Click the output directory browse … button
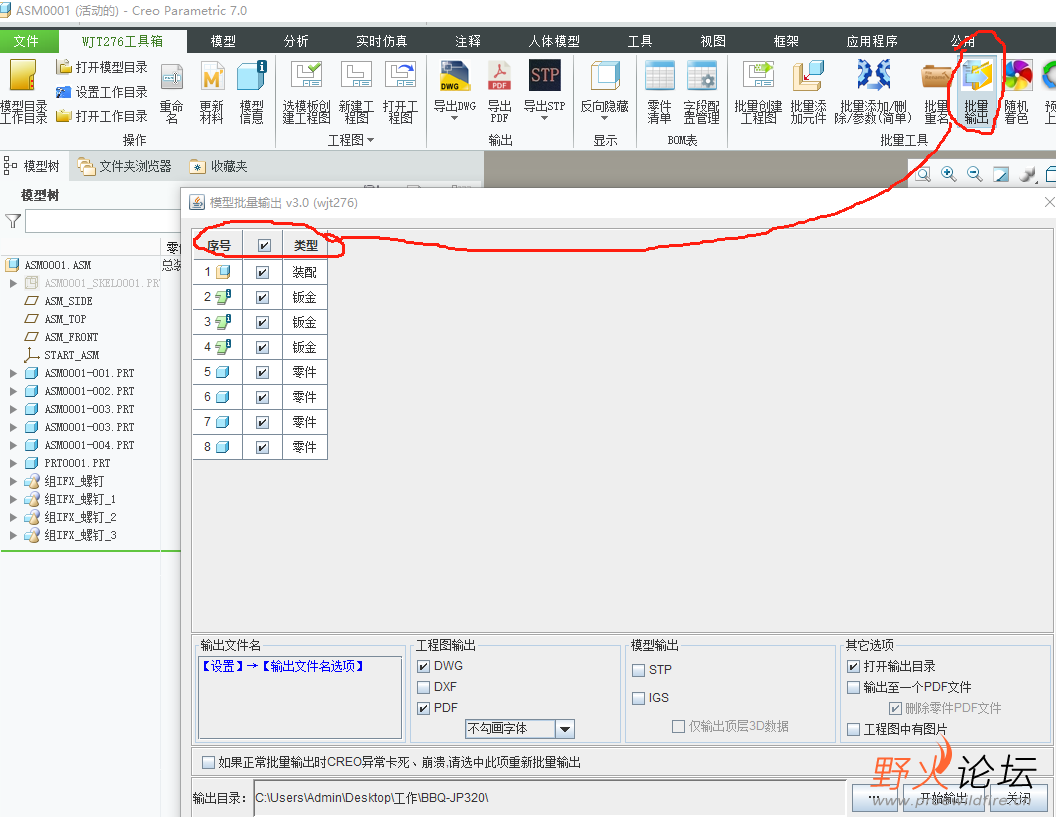The height and width of the screenshot is (817, 1056). [x=874, y=798]
